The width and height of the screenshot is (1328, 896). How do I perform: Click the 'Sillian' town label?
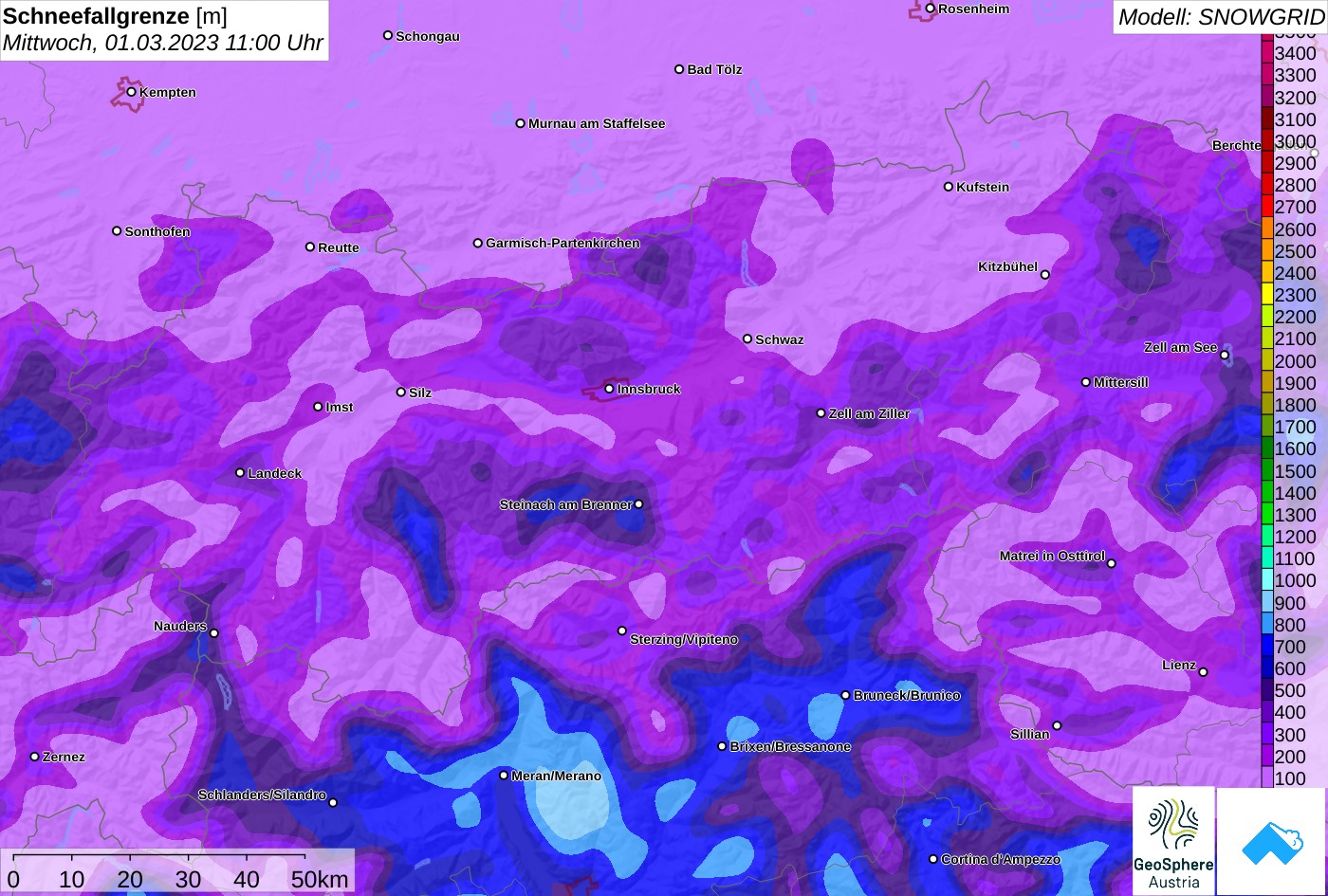point(1030,734)
